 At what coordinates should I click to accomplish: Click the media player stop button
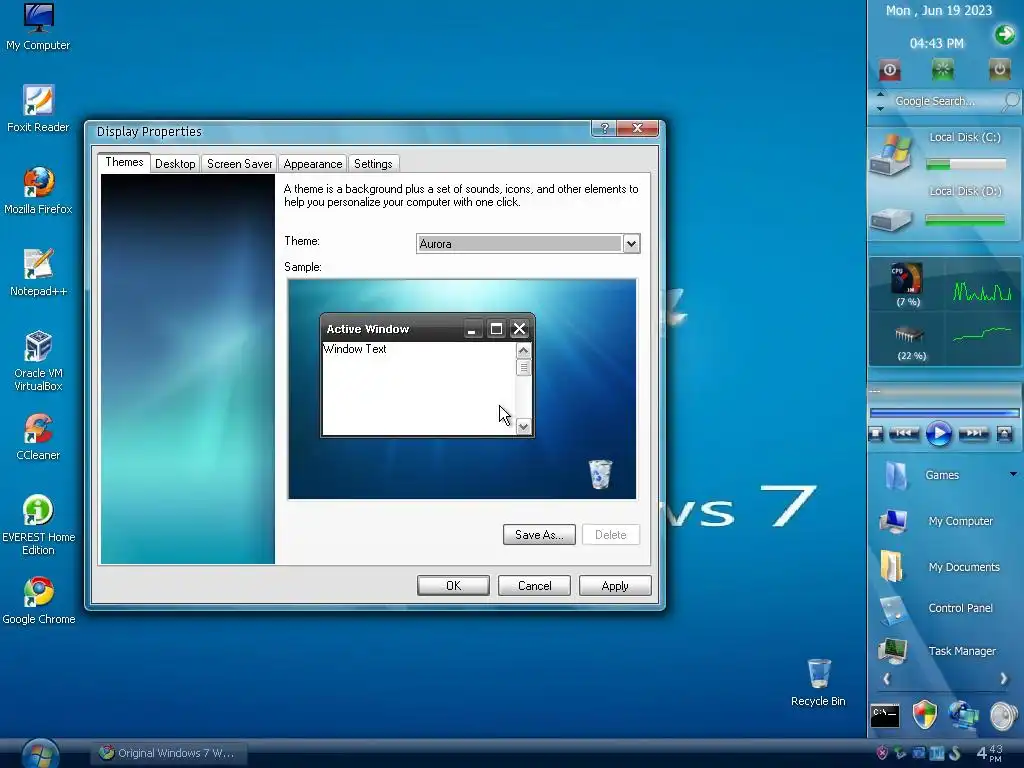pos(876,433)
